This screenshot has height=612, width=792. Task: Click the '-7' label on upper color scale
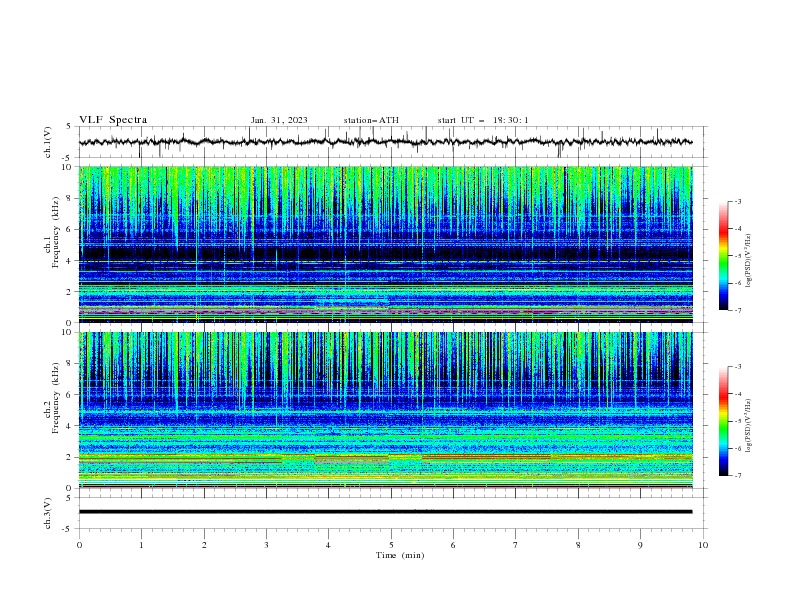tap(738, 310)
